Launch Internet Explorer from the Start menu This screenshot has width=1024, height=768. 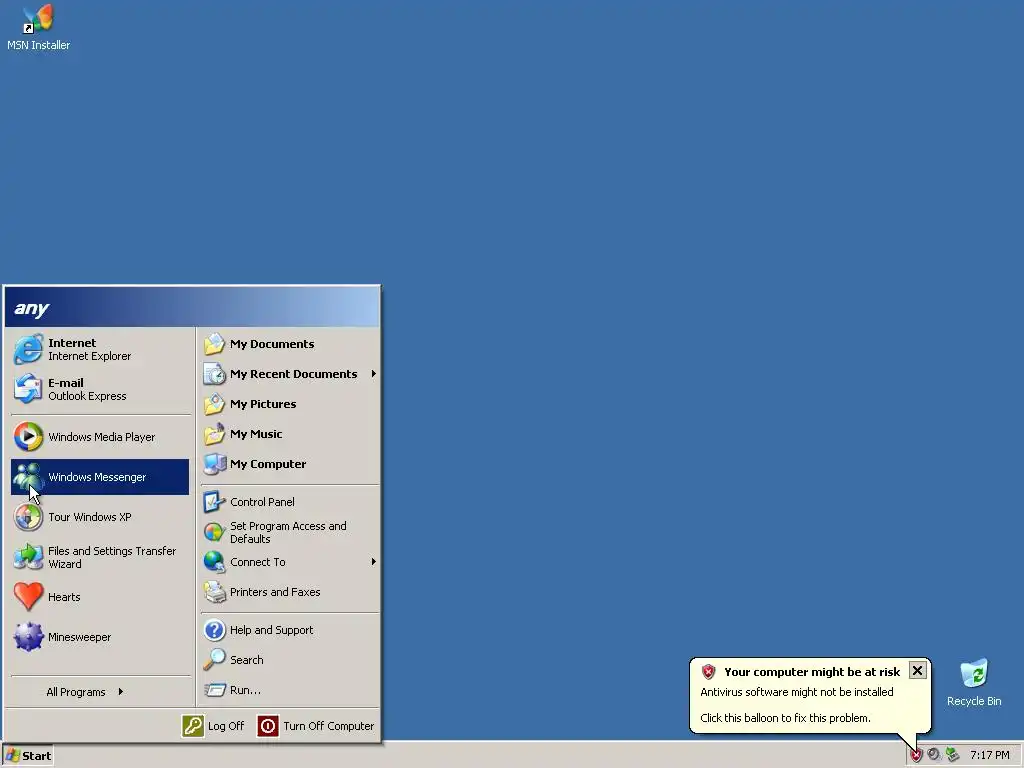click(x=100, y=349)
